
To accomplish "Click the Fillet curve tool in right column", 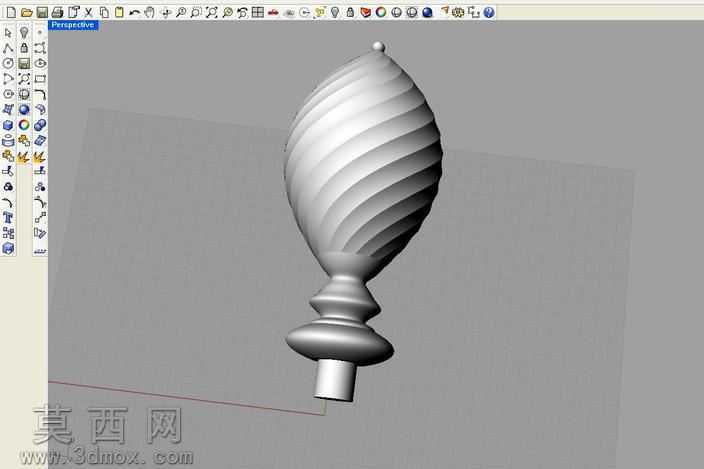I will tap(40, 94).
